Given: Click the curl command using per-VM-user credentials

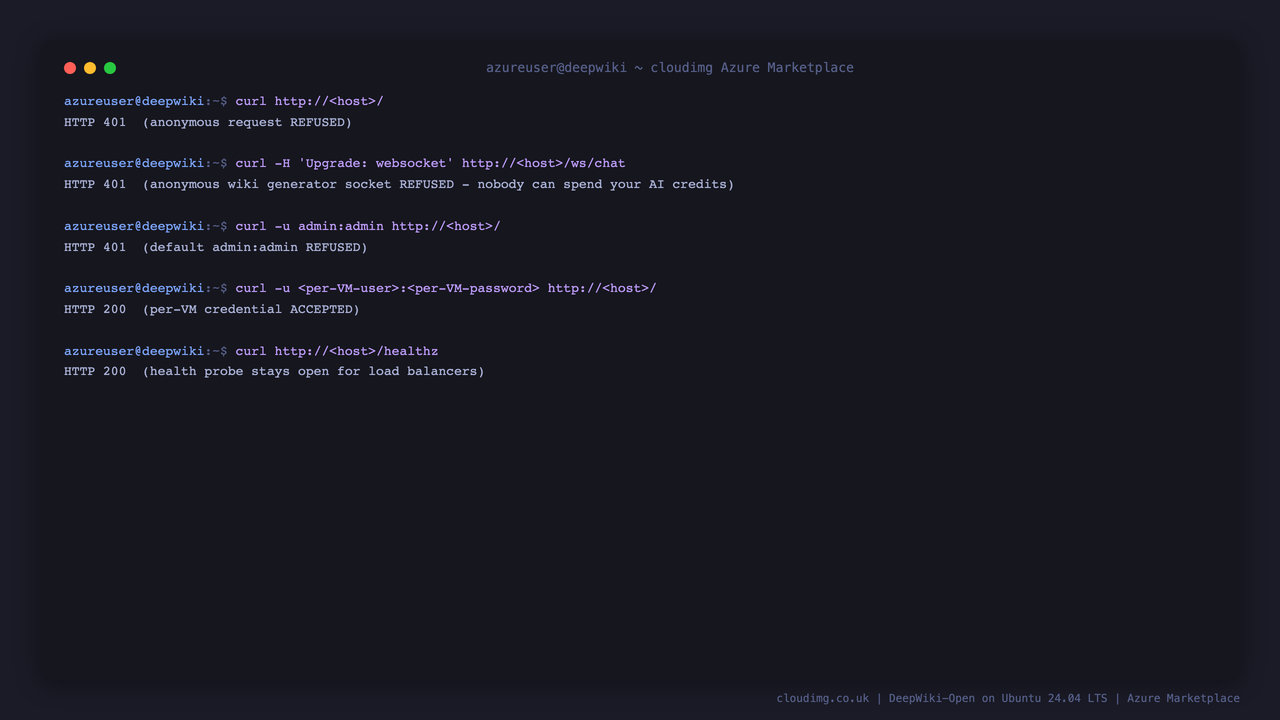Looking at the screenshot, I should [x=446, y=288].
